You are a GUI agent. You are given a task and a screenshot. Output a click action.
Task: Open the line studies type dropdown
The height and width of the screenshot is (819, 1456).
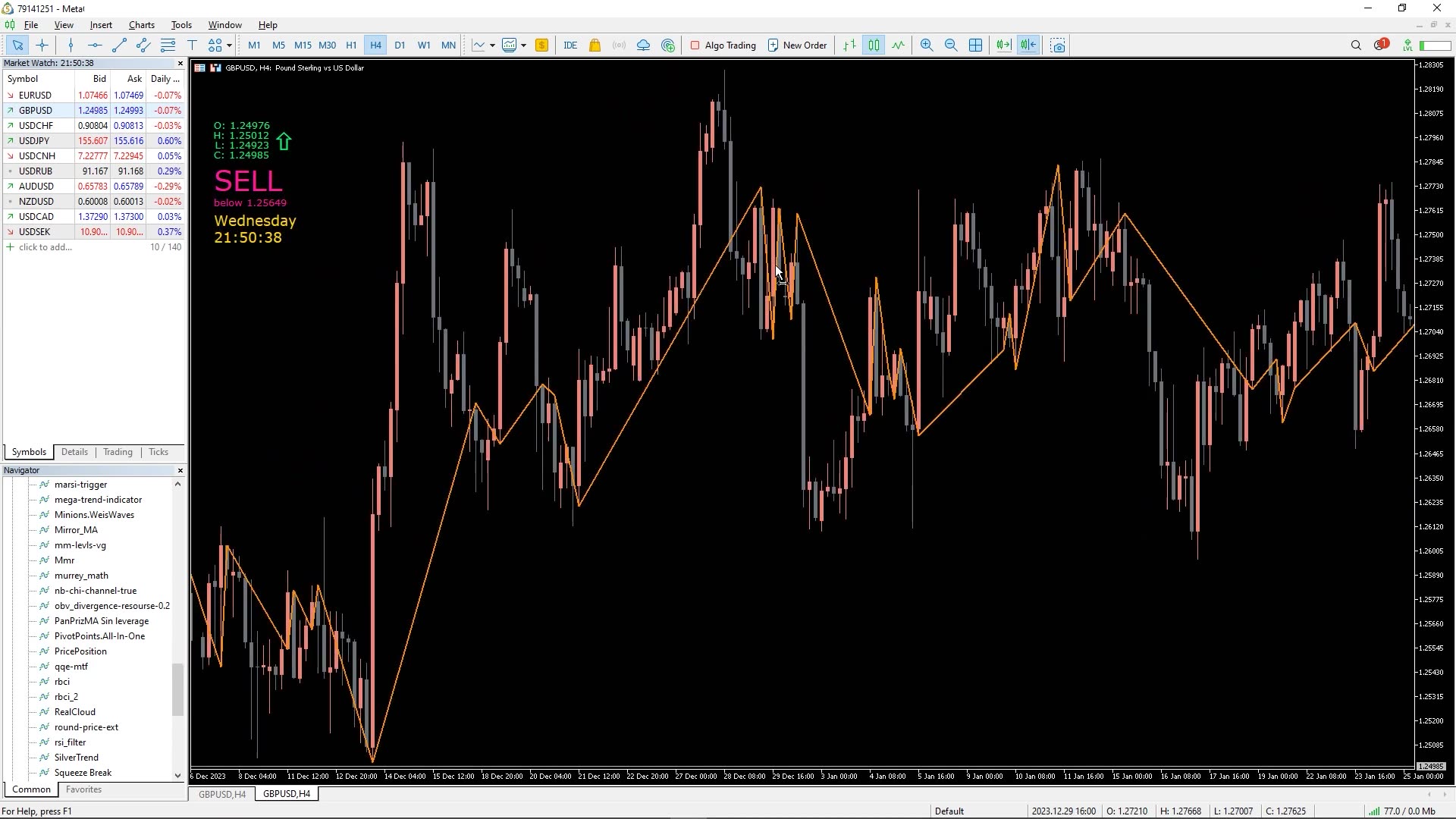491,45
